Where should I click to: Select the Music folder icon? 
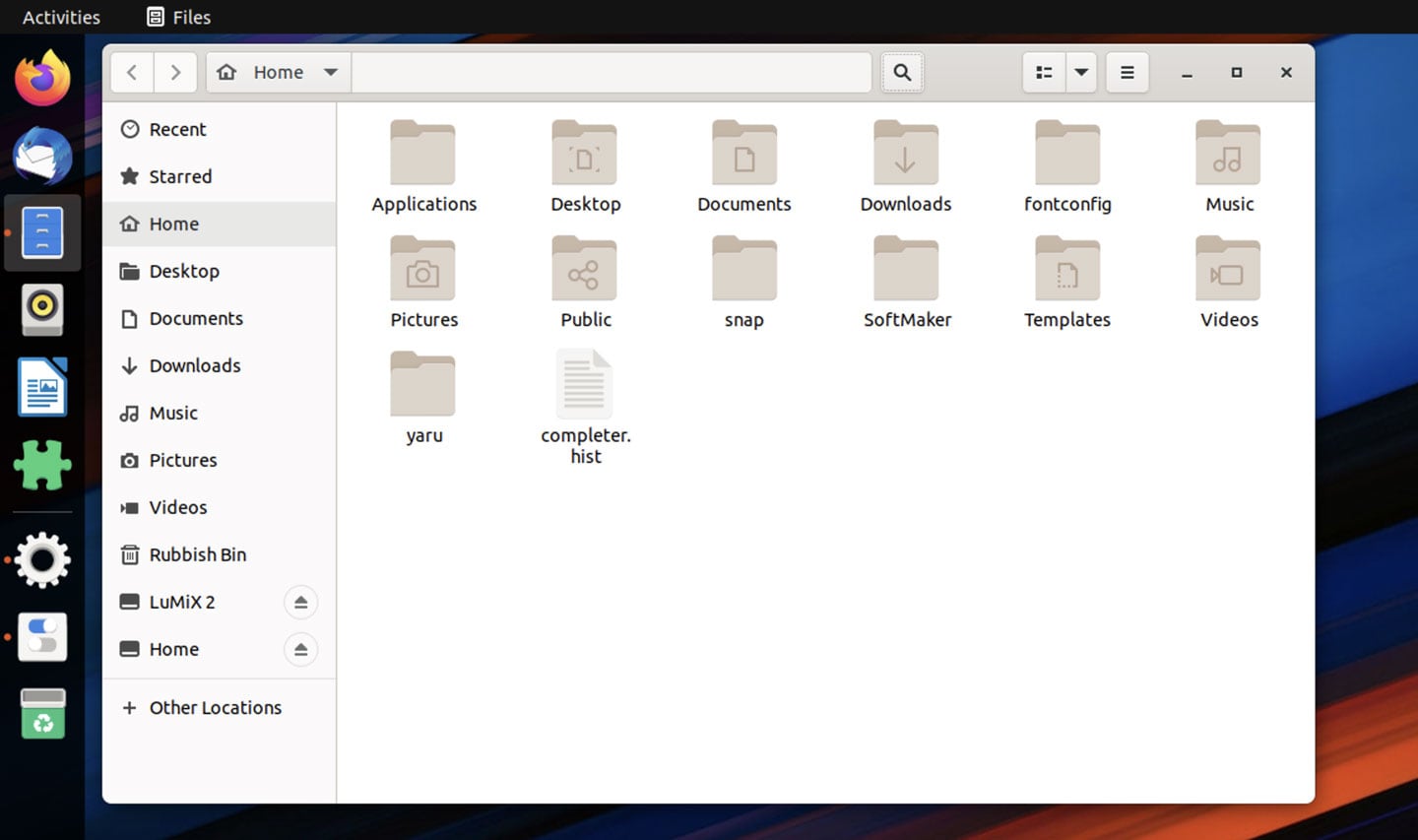[1228, 153]
